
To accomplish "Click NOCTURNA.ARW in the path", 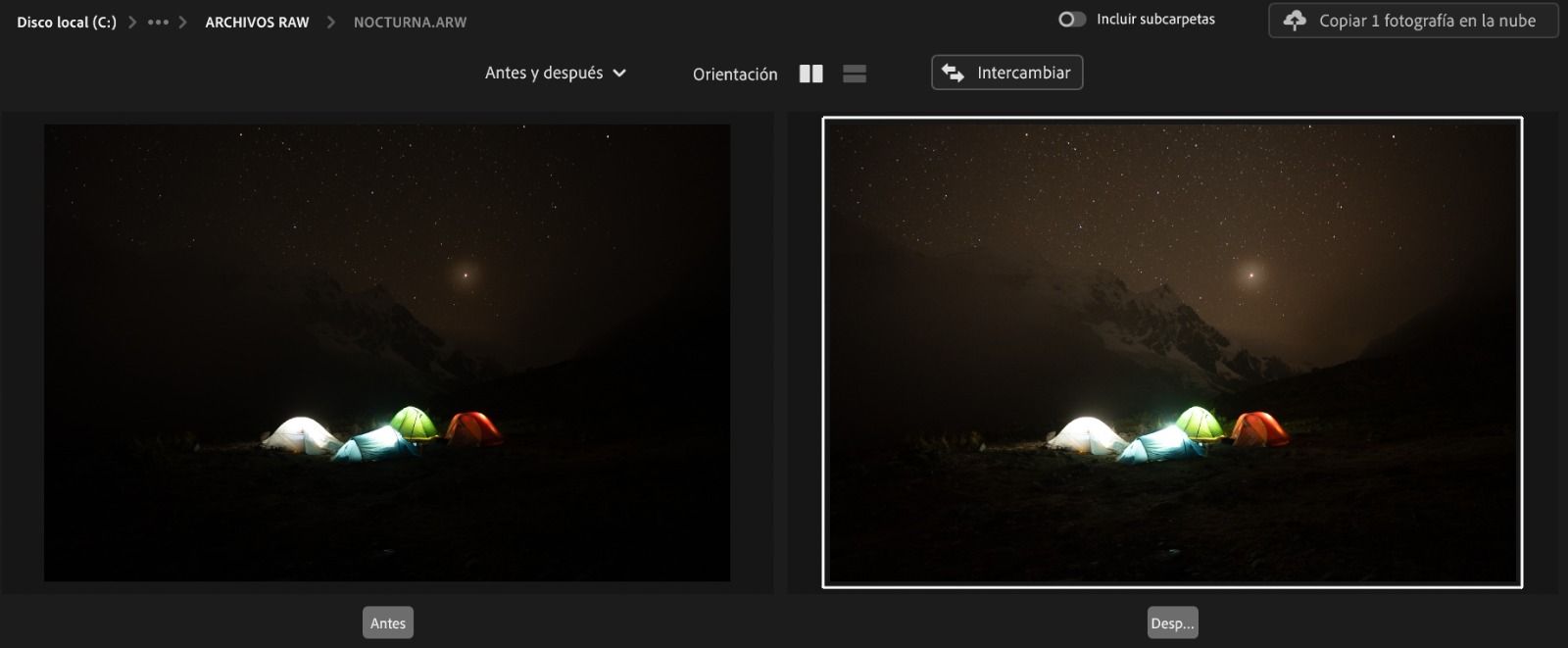I will pyautogui.click(x=410, y=22).
